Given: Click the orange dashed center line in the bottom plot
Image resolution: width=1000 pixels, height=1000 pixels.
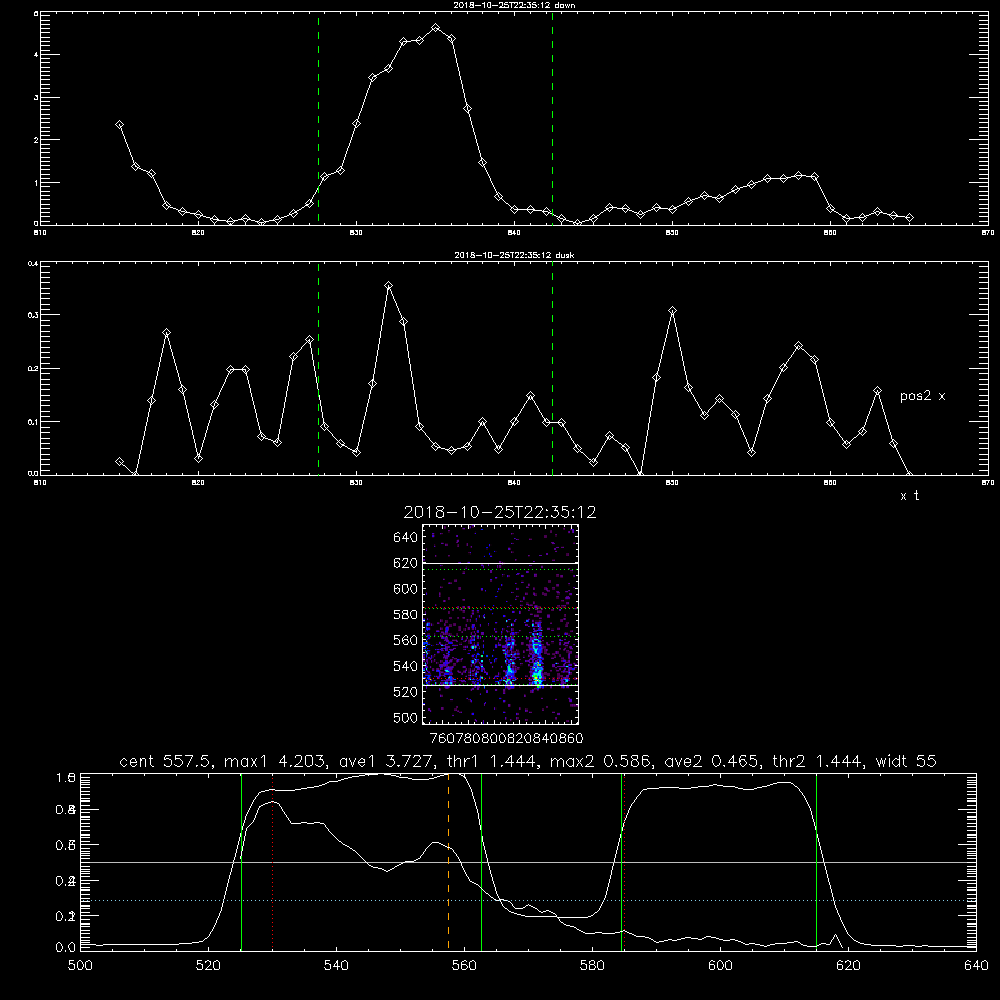Looking at the screenshot, I should [448, 861].
